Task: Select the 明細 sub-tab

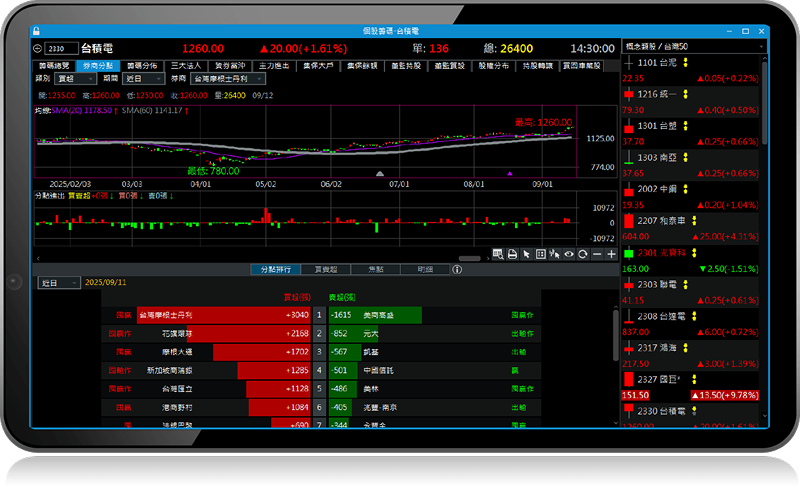Action: [426, 269]
